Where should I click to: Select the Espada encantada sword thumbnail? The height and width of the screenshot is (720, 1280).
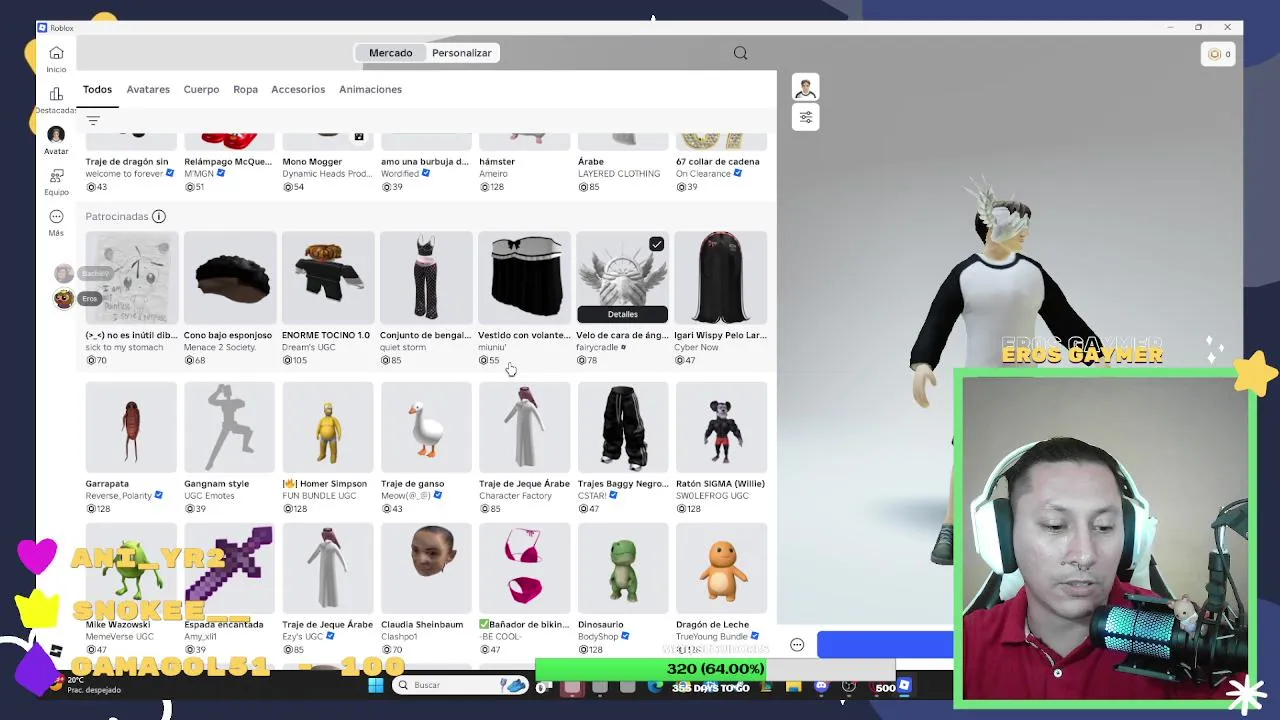click(x=229, y=568)
